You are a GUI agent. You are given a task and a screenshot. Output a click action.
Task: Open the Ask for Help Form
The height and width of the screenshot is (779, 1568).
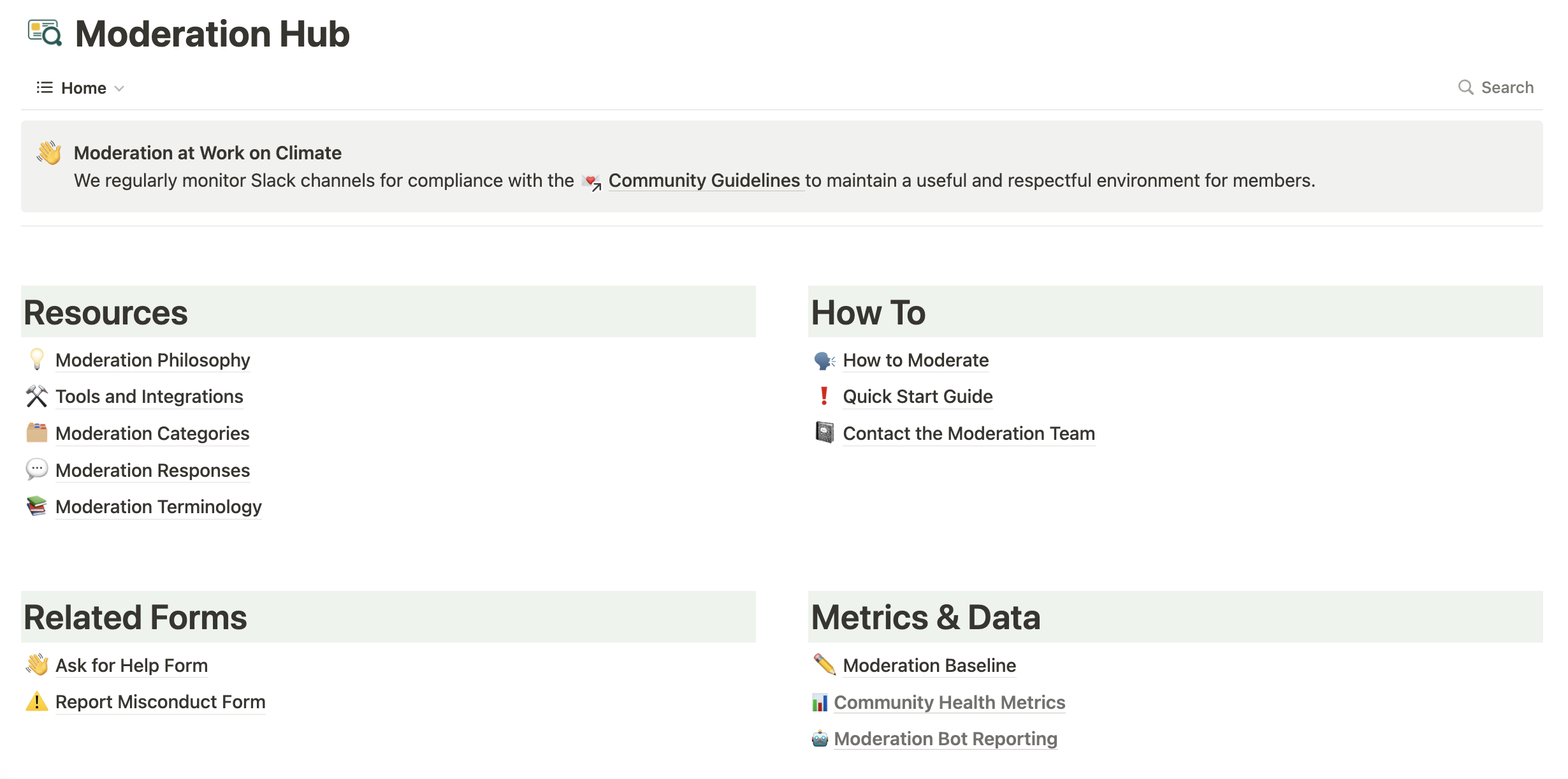tap(131, 666)
